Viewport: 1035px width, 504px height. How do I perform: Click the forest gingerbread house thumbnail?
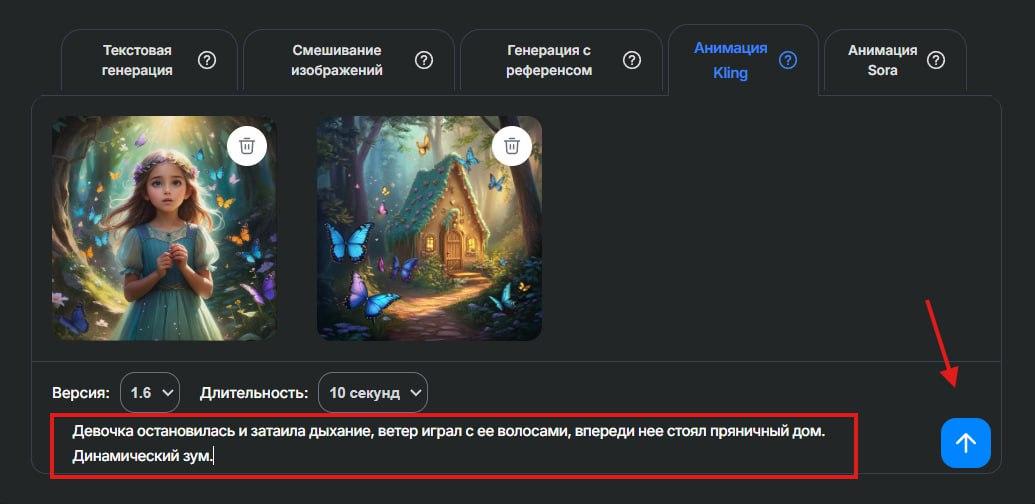click(x=429, y=228)
